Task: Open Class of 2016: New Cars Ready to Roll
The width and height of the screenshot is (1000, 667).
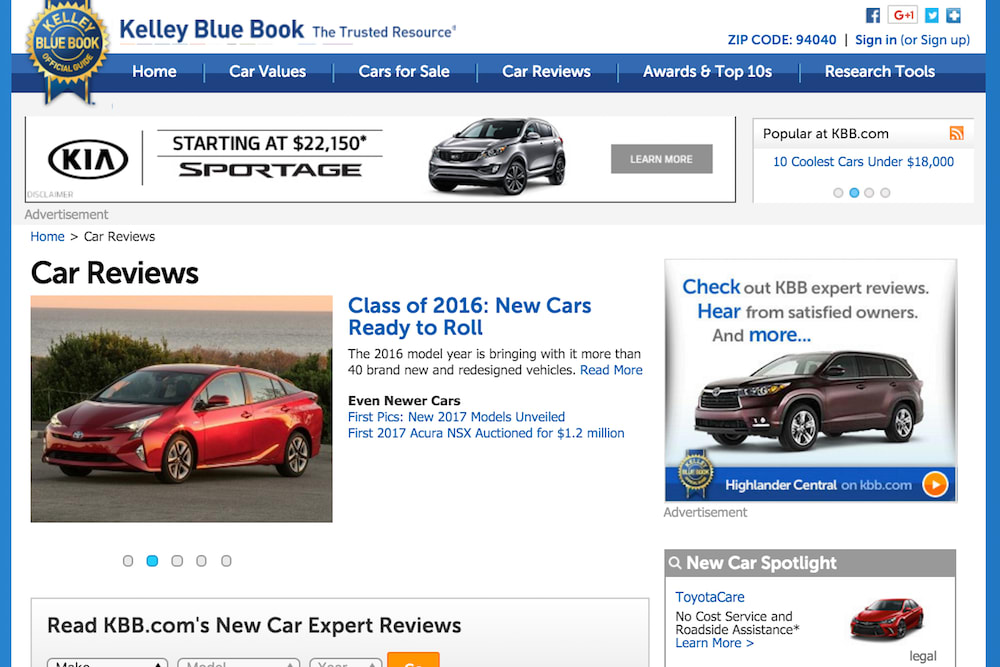Action: 469,316
